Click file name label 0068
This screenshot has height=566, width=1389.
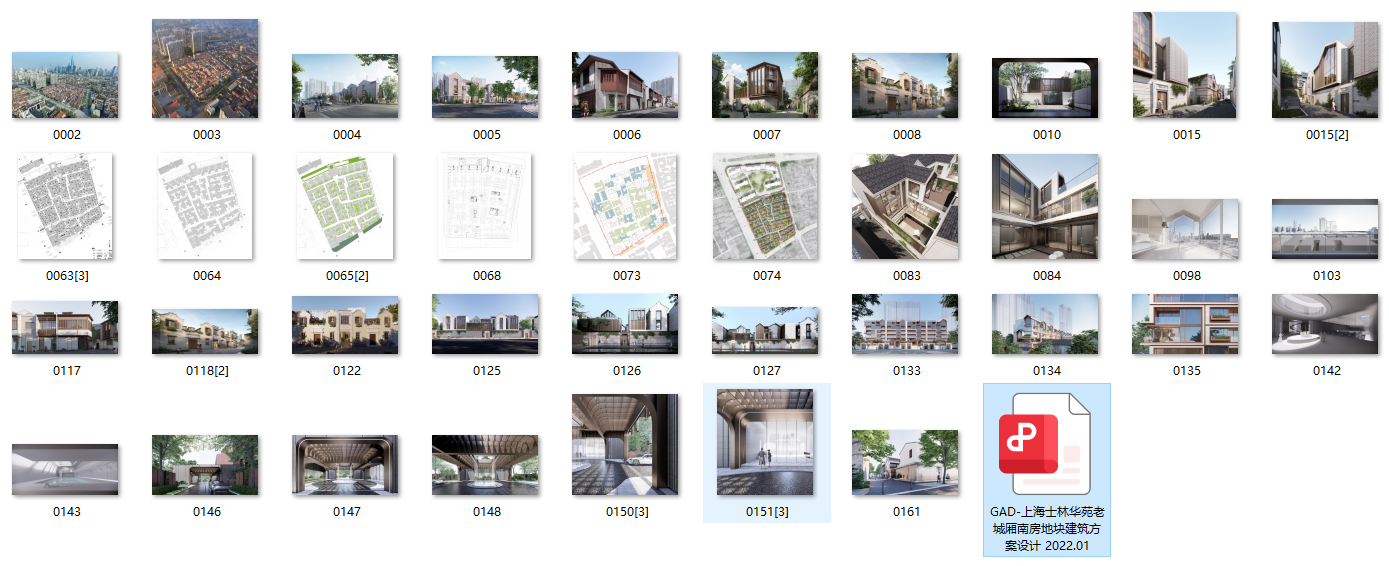[x=487, y=276]
